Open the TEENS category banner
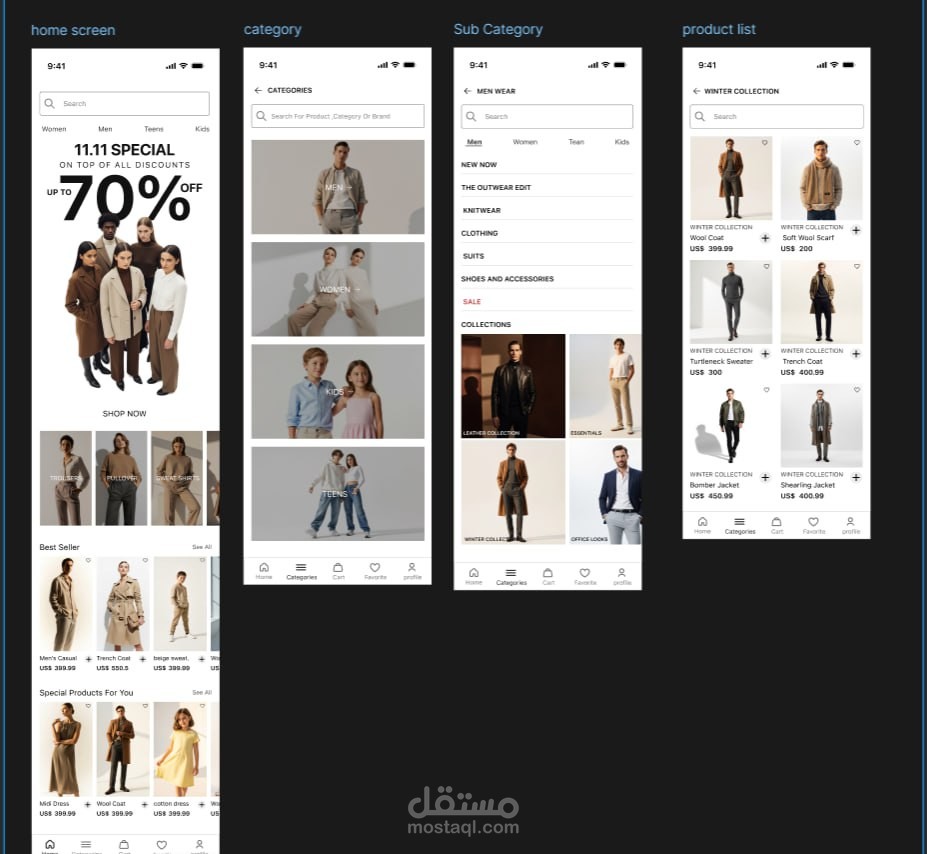927x854 pixels. point(338,493)
